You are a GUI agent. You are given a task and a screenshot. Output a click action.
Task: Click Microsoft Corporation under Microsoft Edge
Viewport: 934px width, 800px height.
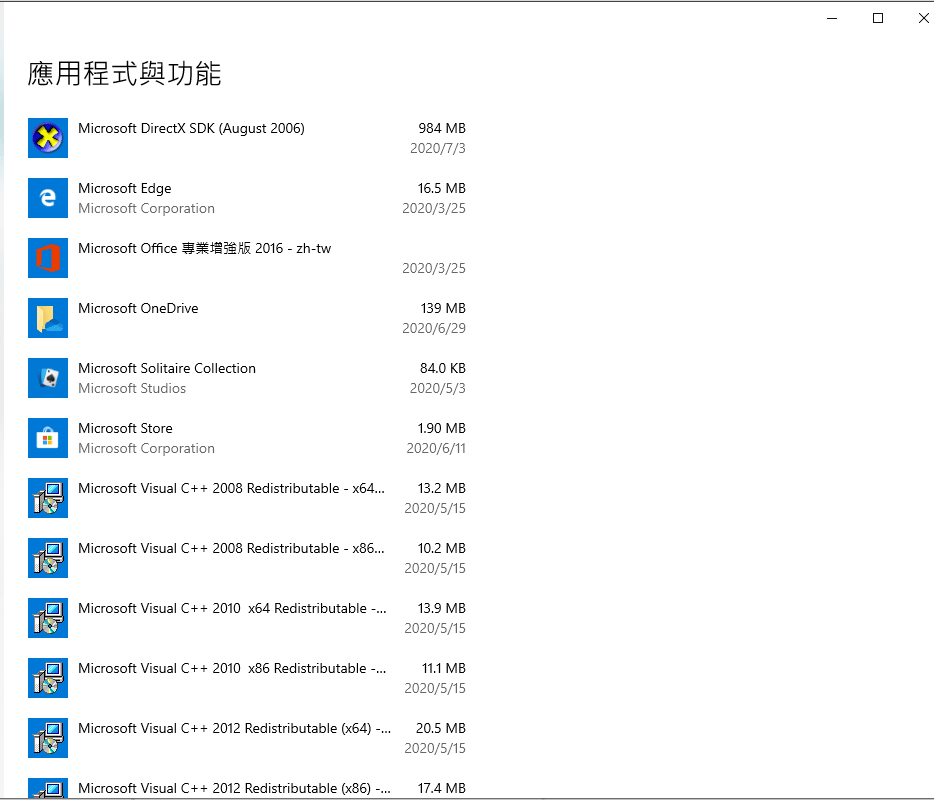pos(147,208)
